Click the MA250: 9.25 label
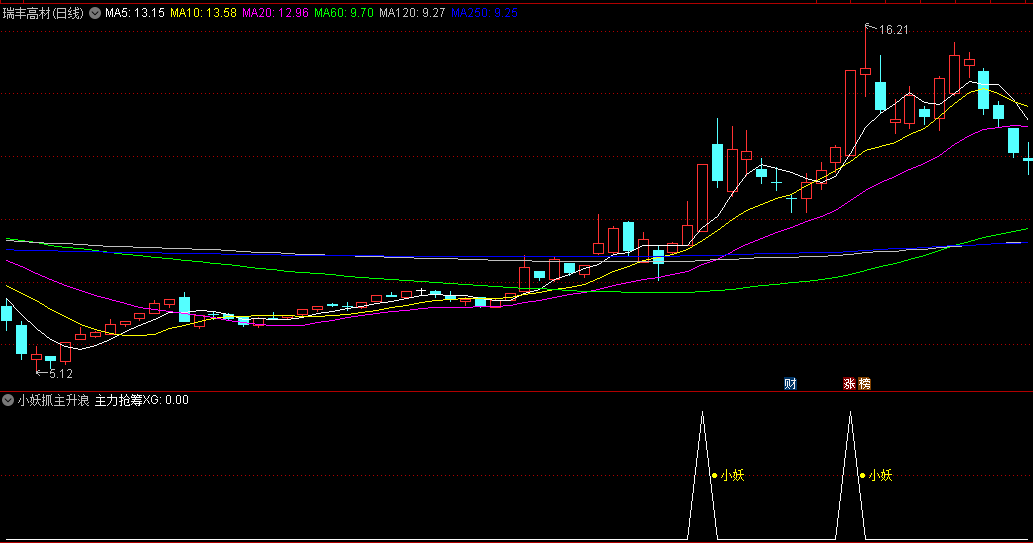1033x543 pixels. click(x=484, y=13)
